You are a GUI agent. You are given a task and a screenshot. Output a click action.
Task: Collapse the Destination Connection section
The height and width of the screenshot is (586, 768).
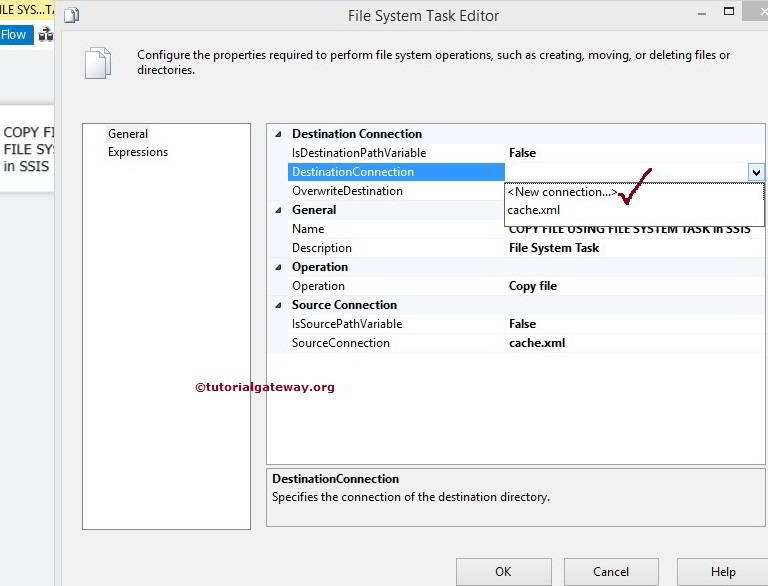pyautogui.click(x=278, y=134)
